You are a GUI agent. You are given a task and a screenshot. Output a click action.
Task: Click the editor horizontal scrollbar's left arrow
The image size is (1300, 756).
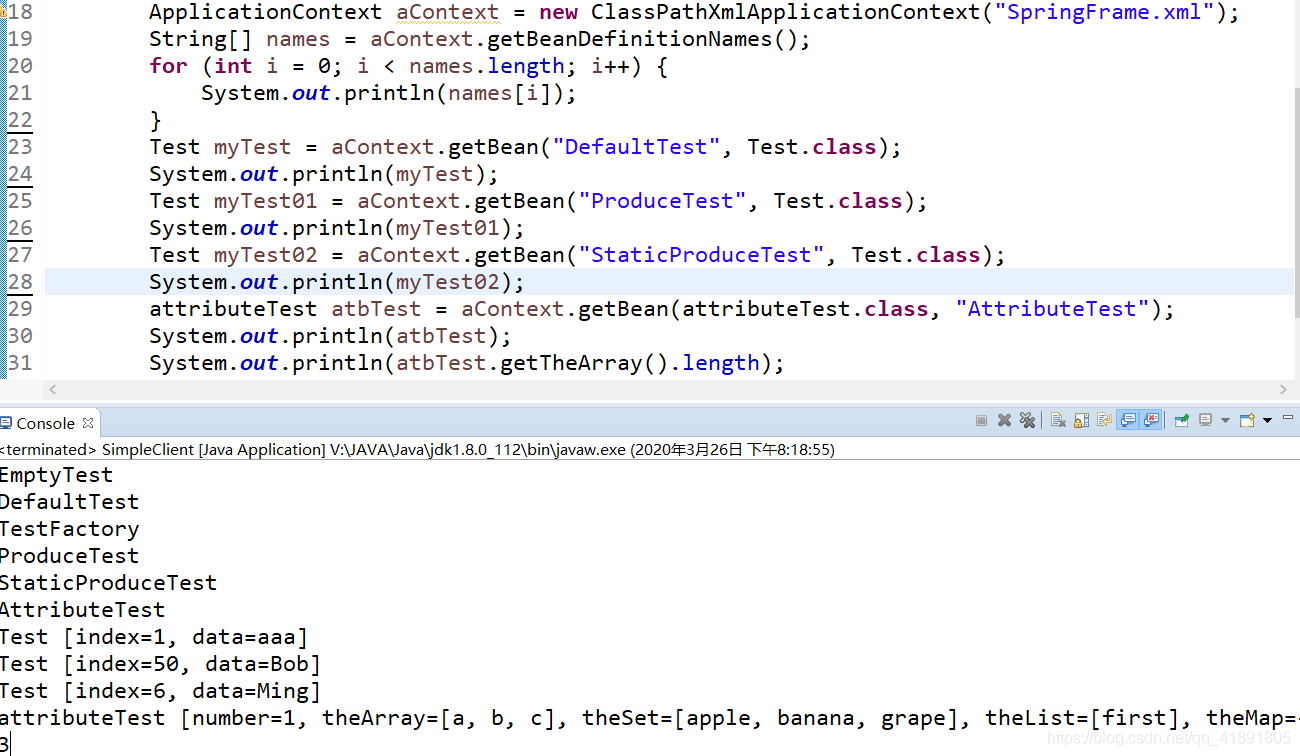coord(53,389)
